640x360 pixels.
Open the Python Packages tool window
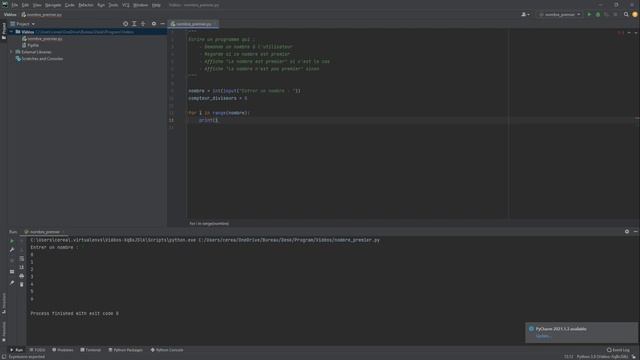(126, 350)
